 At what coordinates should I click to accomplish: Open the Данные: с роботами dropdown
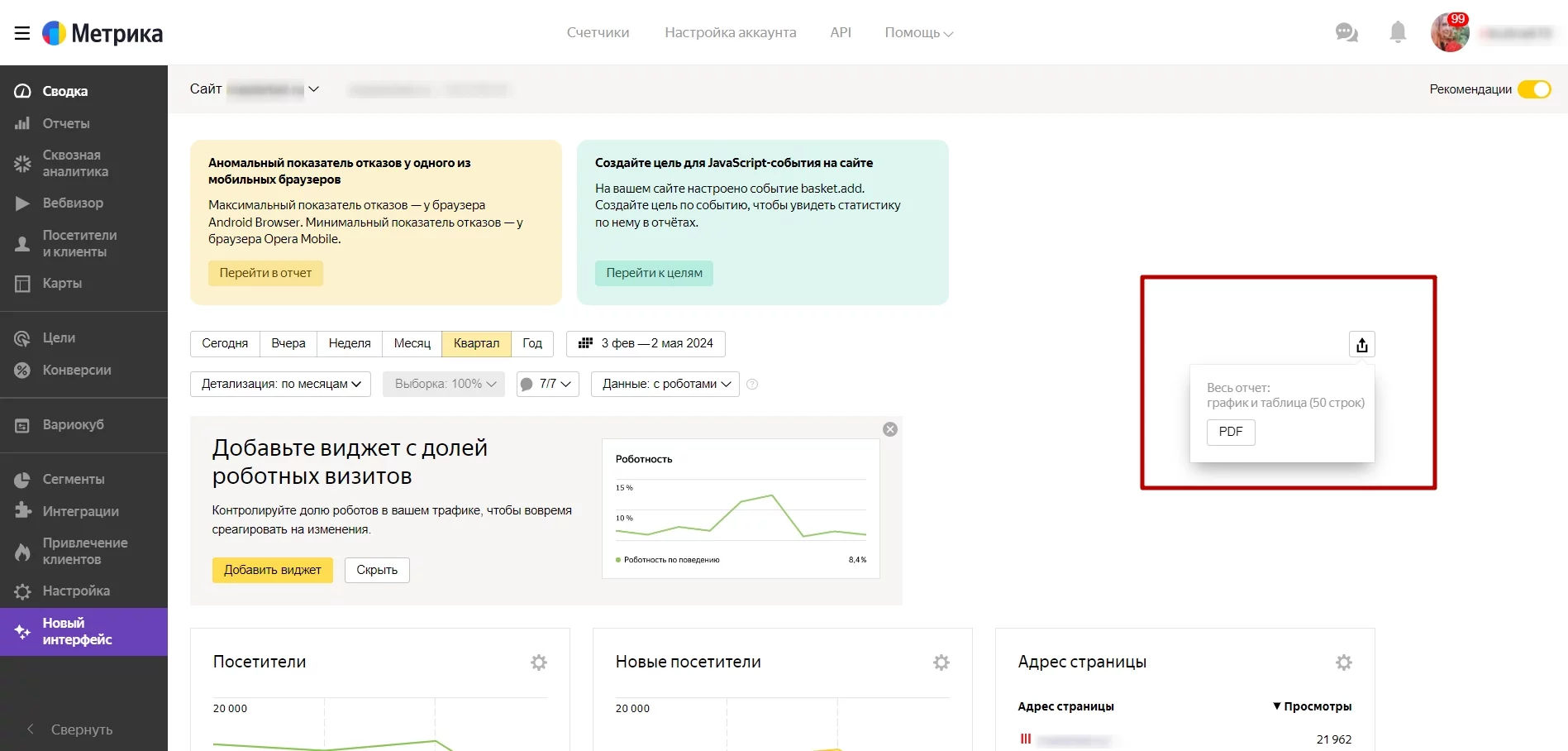click(x=665, y=384)
